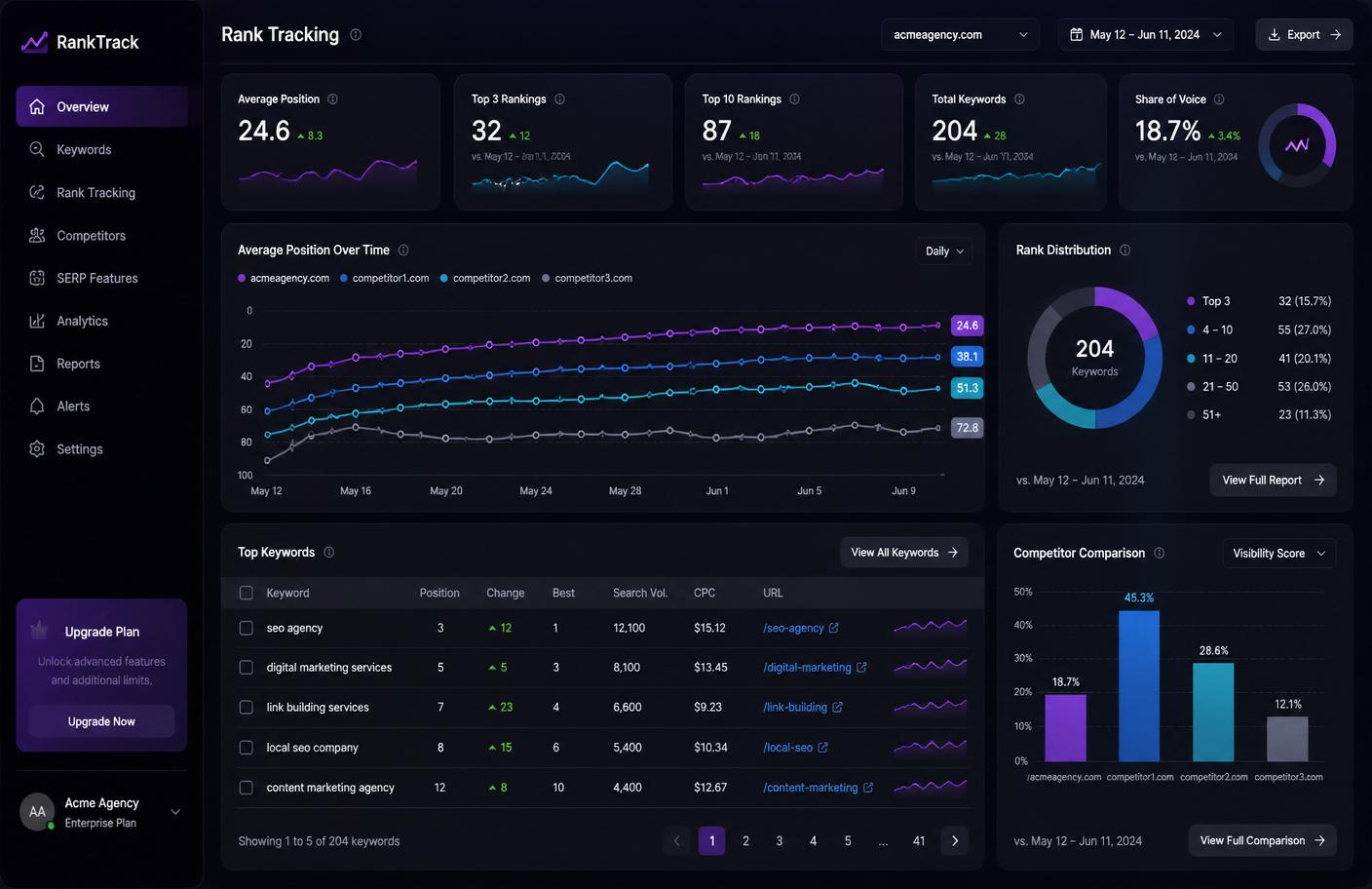This screenshot has width=1372, height=889.
Task: Open Rank Tracking in the sidebar
Action: 101,192
